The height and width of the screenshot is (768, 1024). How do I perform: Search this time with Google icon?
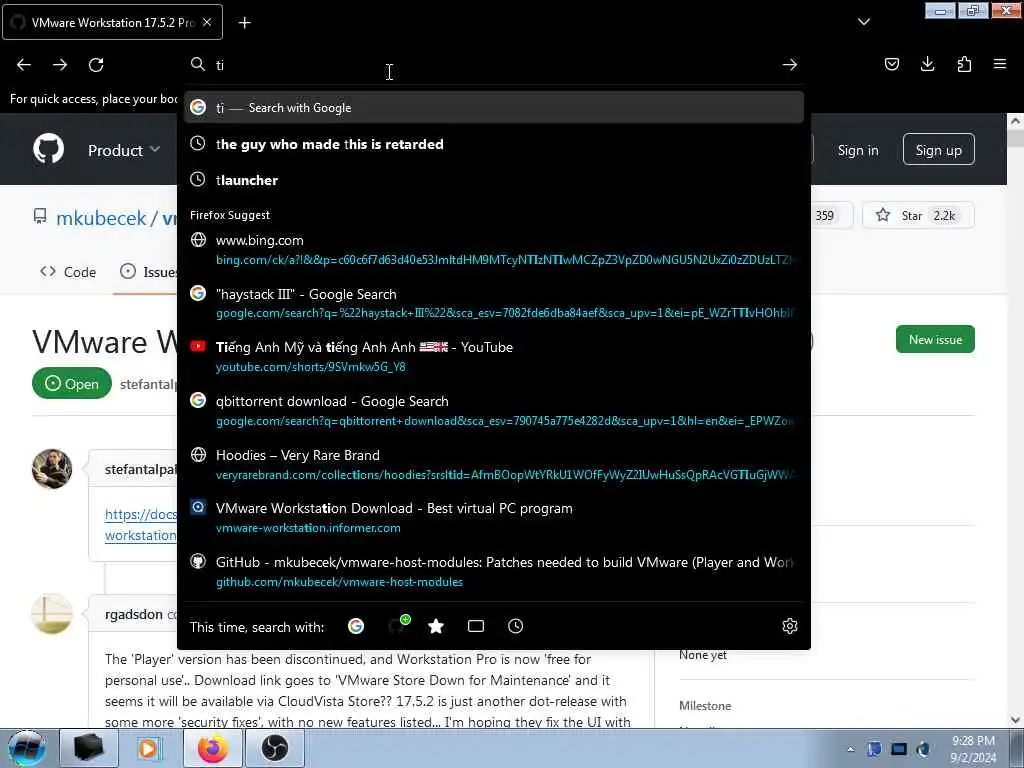point(356,626)
